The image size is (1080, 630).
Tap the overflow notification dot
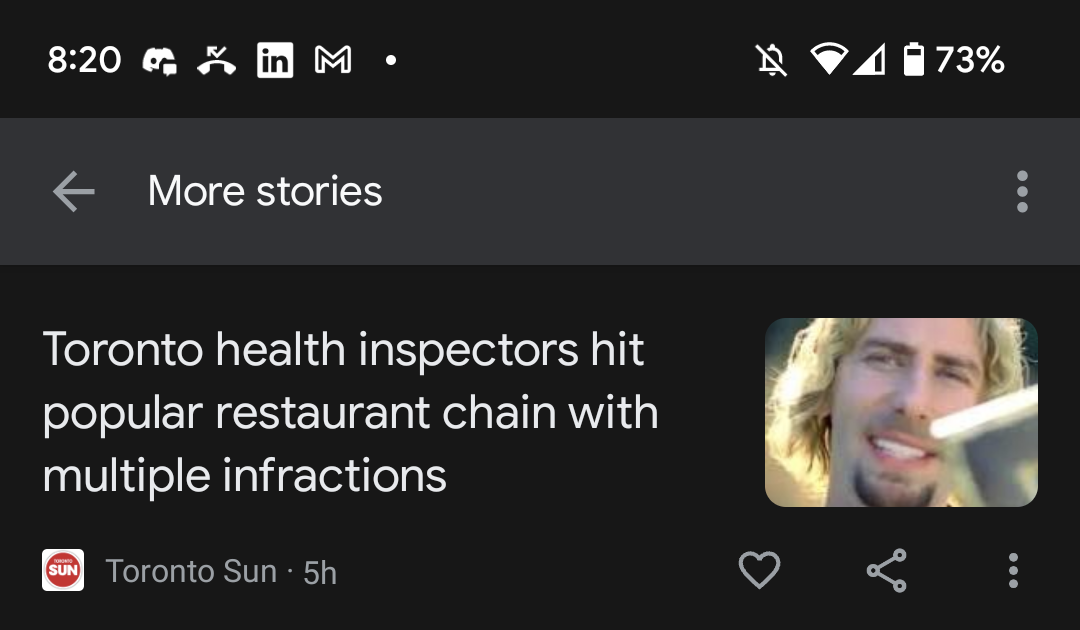[x=390, y=60]
